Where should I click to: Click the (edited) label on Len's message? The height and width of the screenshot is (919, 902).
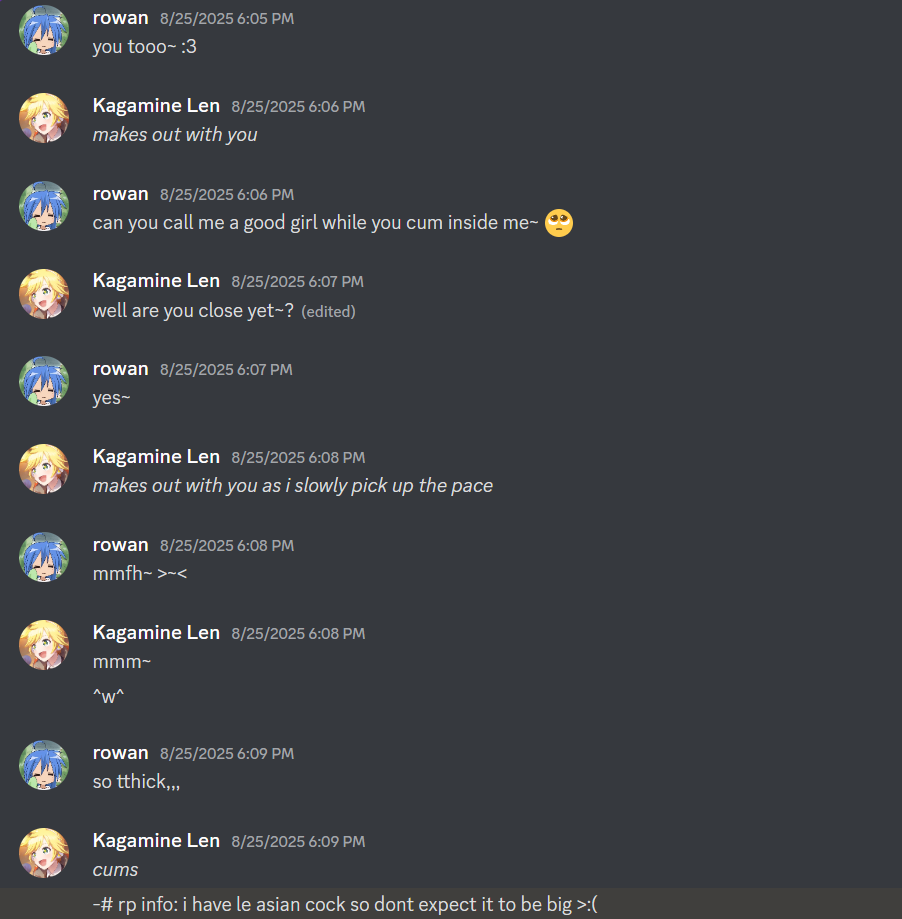pyautogui.click(x=328, y=311)
